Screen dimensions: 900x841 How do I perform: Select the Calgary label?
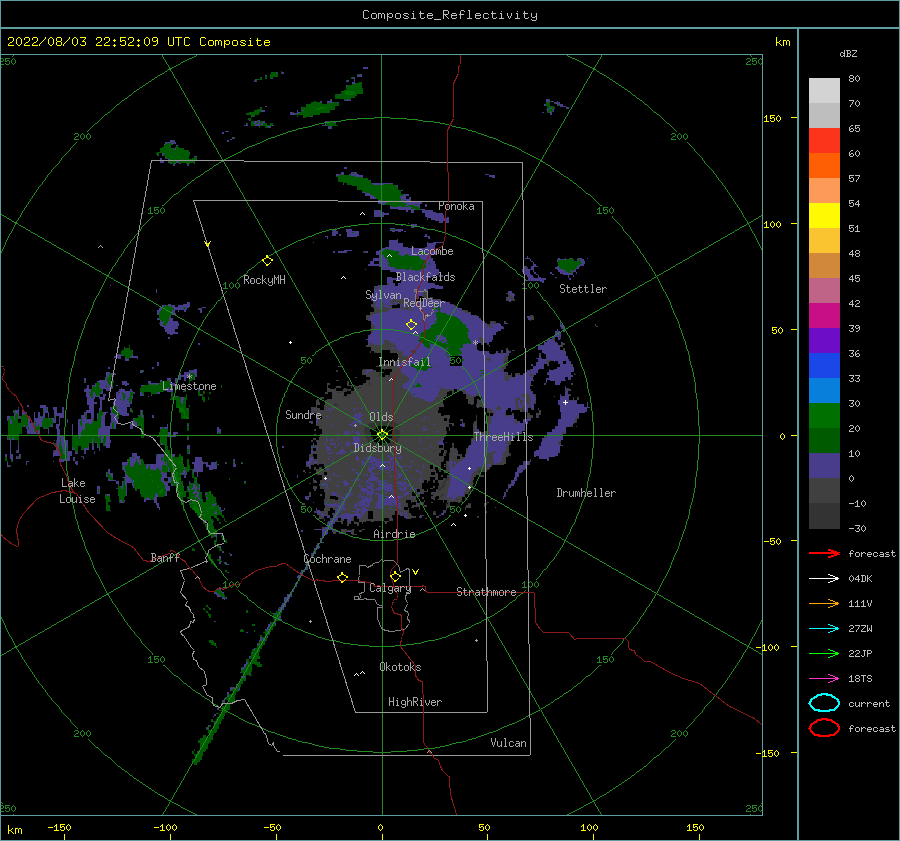tap(390, 588)
